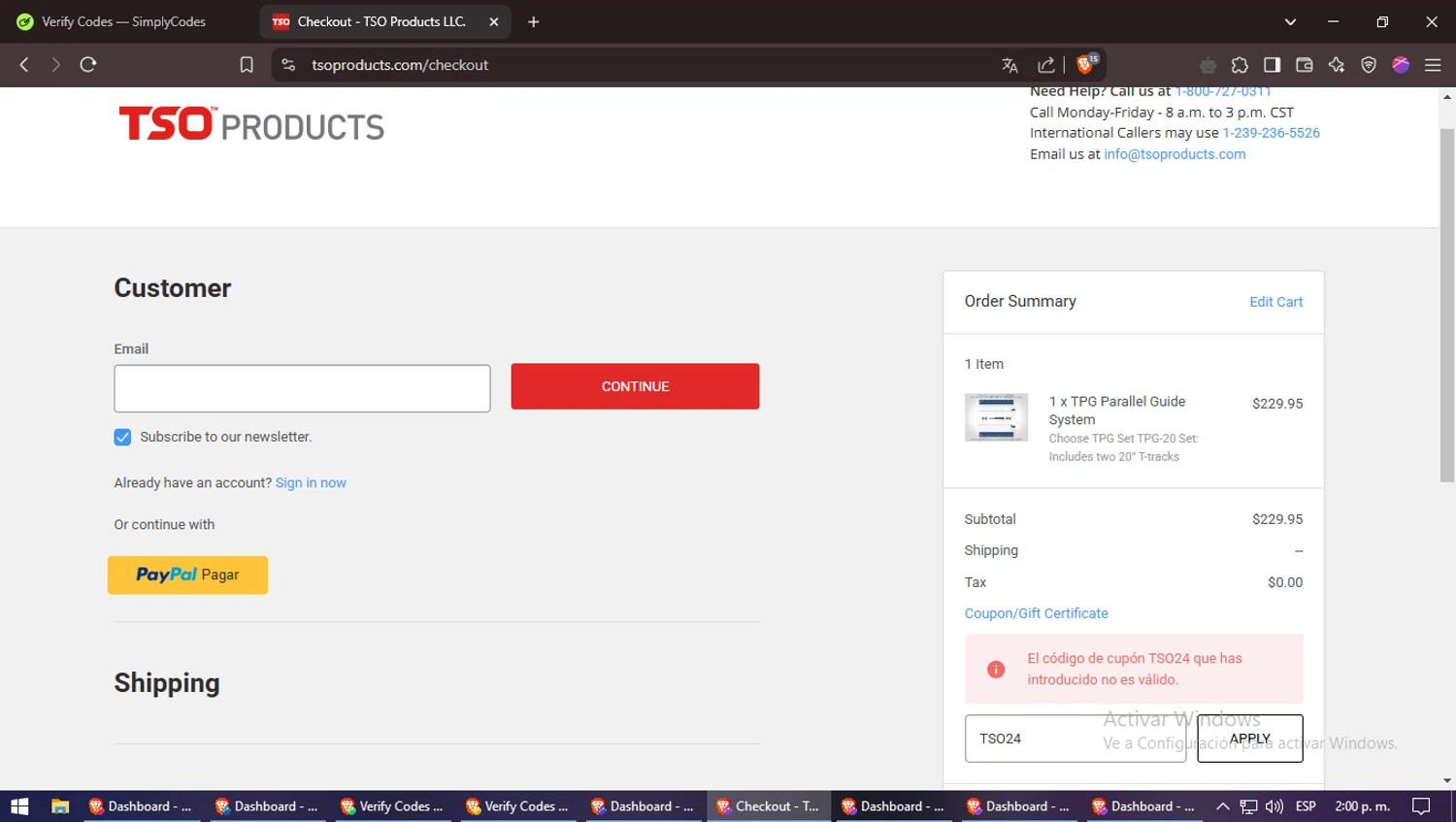Email info@tsoproducts.com link

coord(1175,154)
